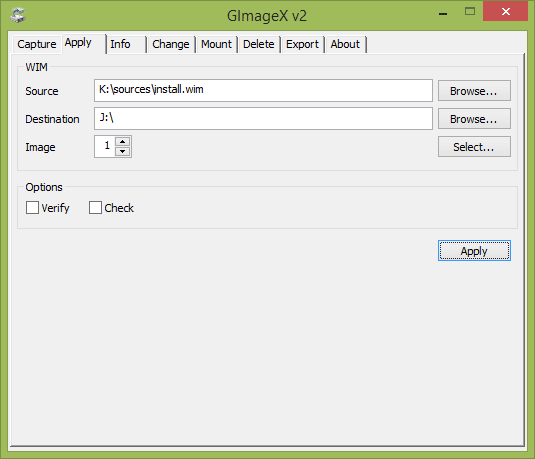Switch to the Delete tab
The image size is (535, 459).
pyautogui.click(x=259, y=44)
